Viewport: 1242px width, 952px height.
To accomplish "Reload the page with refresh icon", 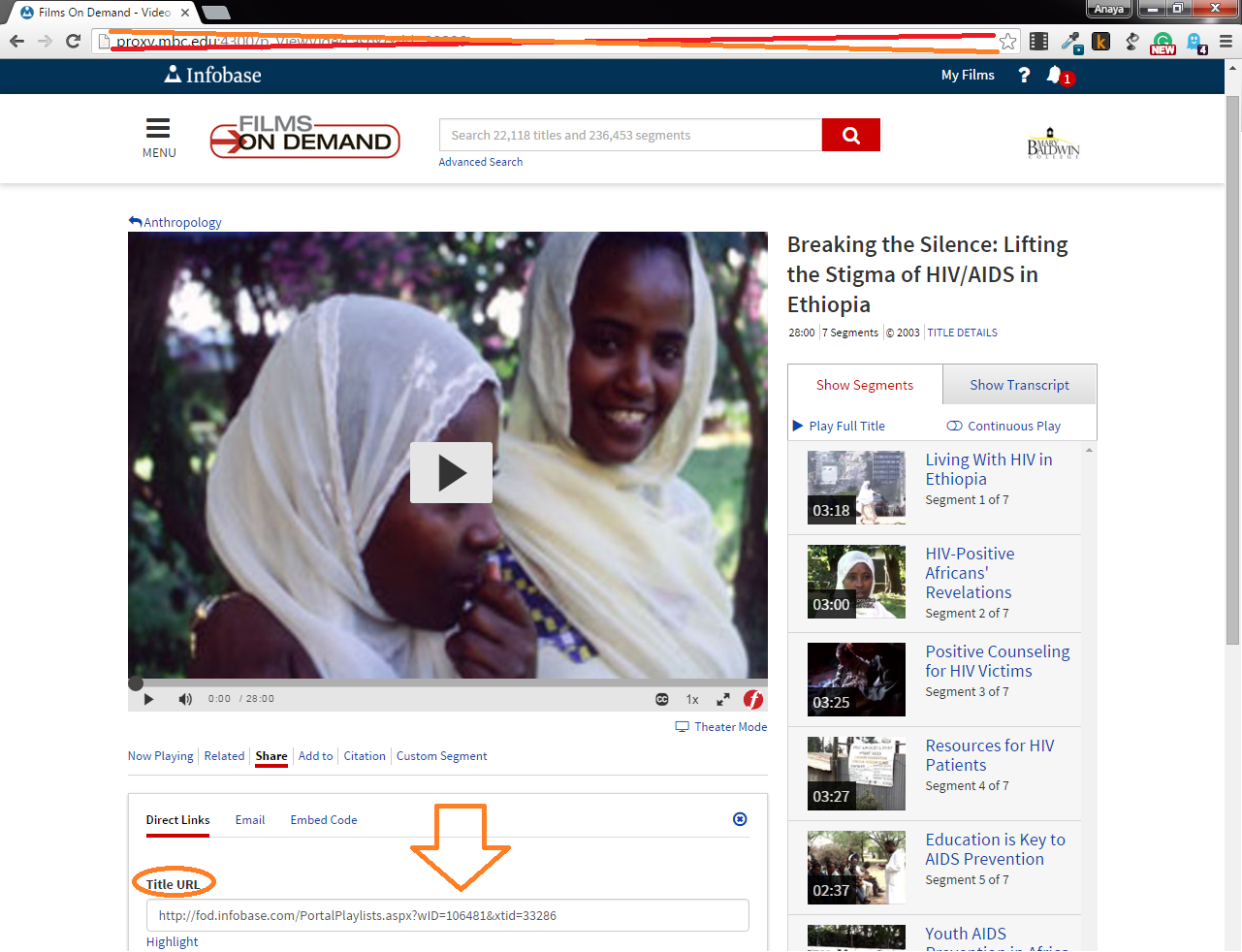I will click(73, 41).
